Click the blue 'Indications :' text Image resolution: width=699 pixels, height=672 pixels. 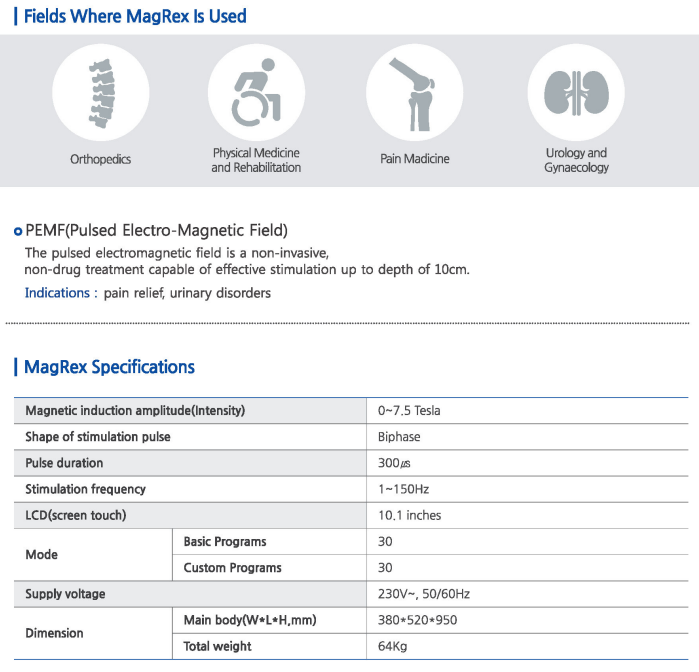[61, 293]
